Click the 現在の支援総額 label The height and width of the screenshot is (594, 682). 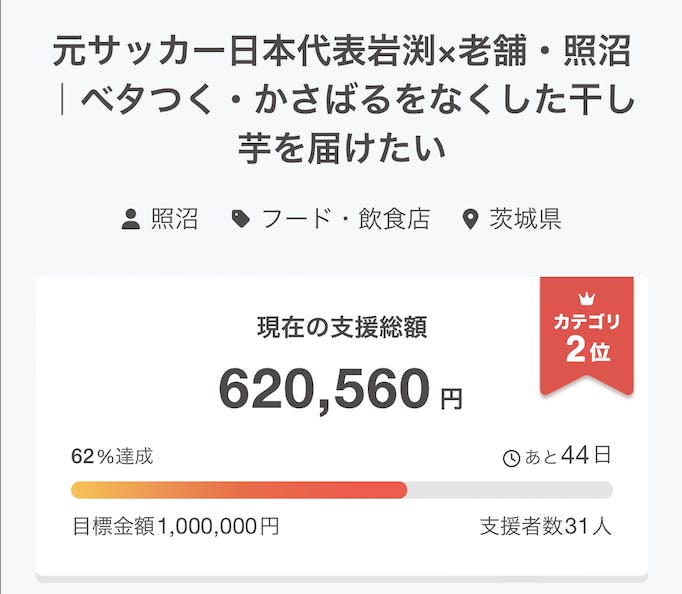click(342, 328)
